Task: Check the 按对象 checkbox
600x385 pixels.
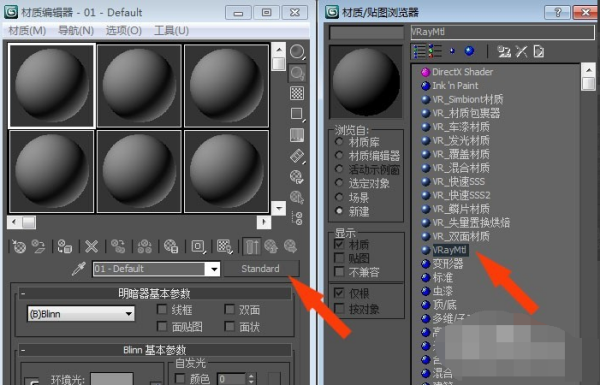Action: point(339,308)
